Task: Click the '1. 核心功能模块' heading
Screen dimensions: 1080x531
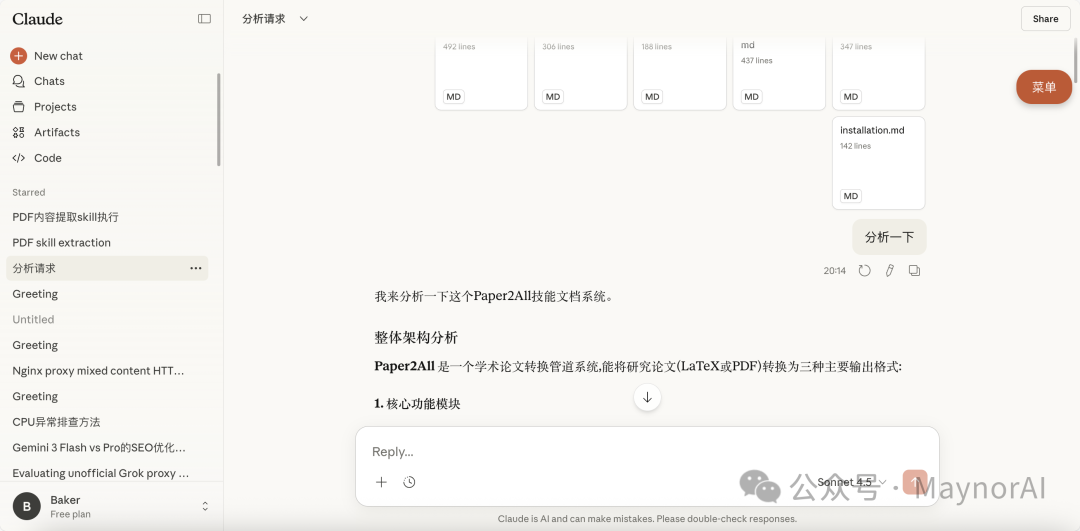Action: pyautogui.click(x=417, y=404)
